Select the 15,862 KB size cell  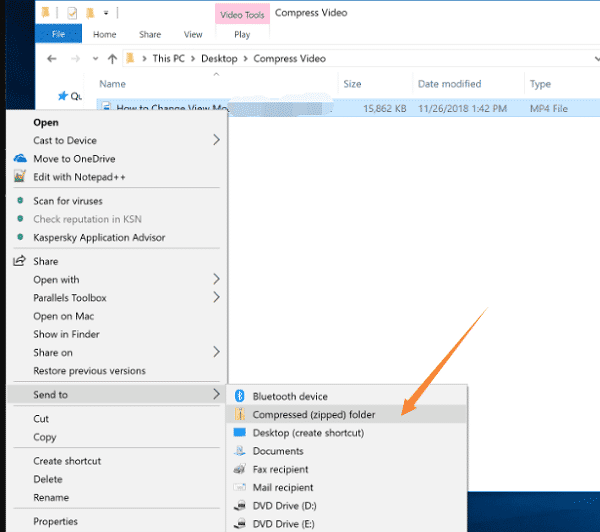pyautogui.click(x=385, y=109)
